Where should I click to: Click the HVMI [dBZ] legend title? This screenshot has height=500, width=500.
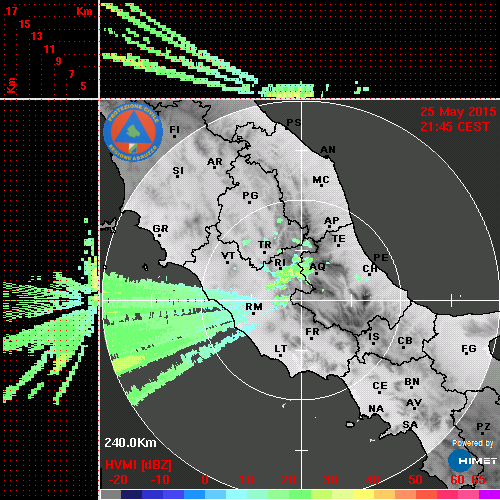(x=138, y=465)
